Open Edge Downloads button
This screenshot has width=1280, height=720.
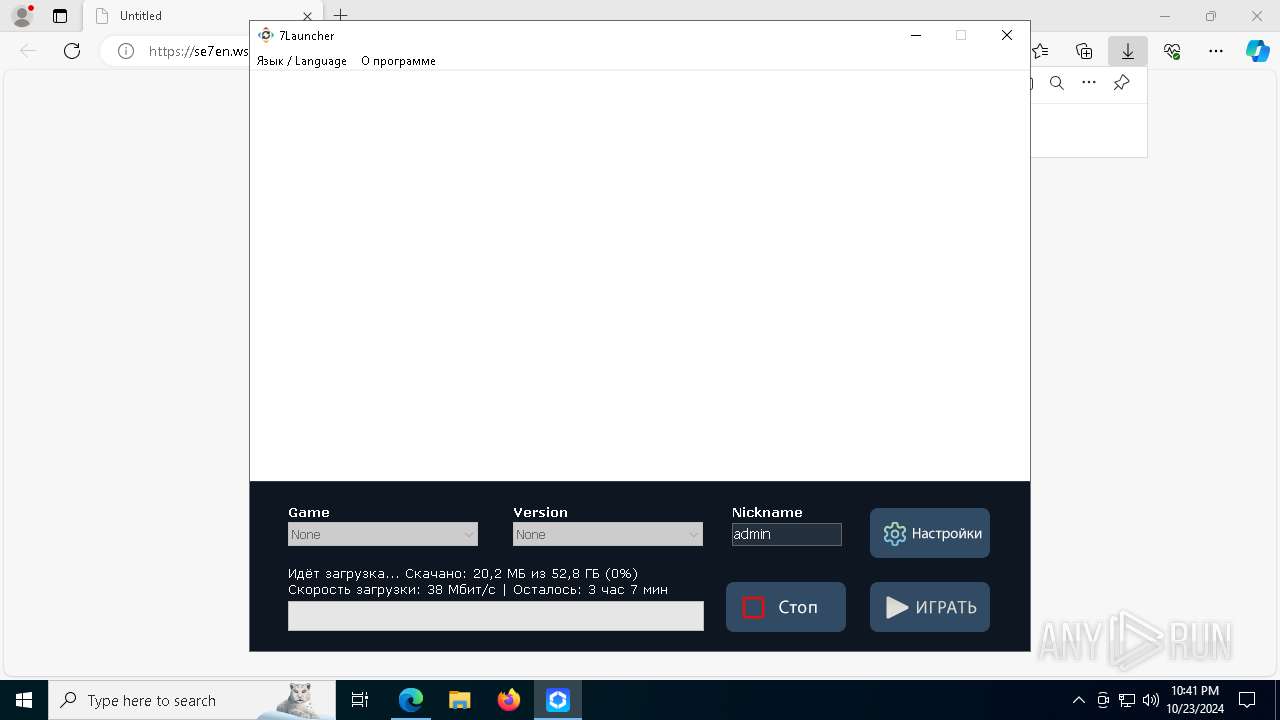(1128, 51)
